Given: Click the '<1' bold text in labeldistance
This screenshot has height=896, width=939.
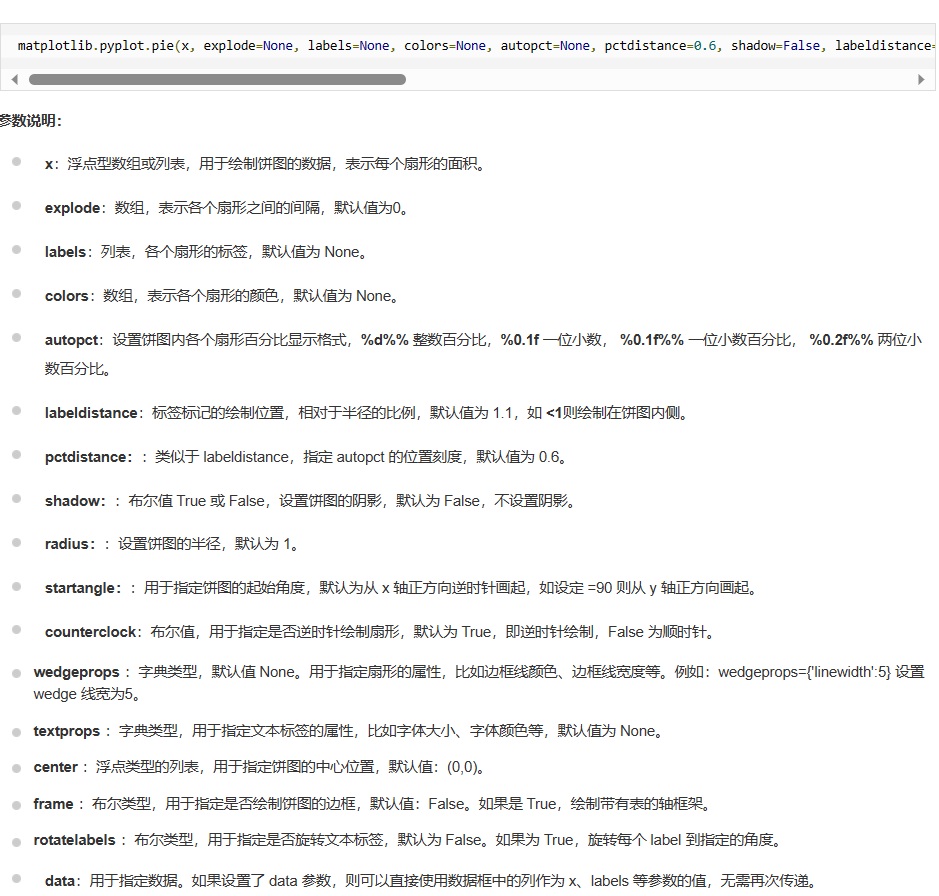Looking at the screenshot, I should [x=554, y=413].
